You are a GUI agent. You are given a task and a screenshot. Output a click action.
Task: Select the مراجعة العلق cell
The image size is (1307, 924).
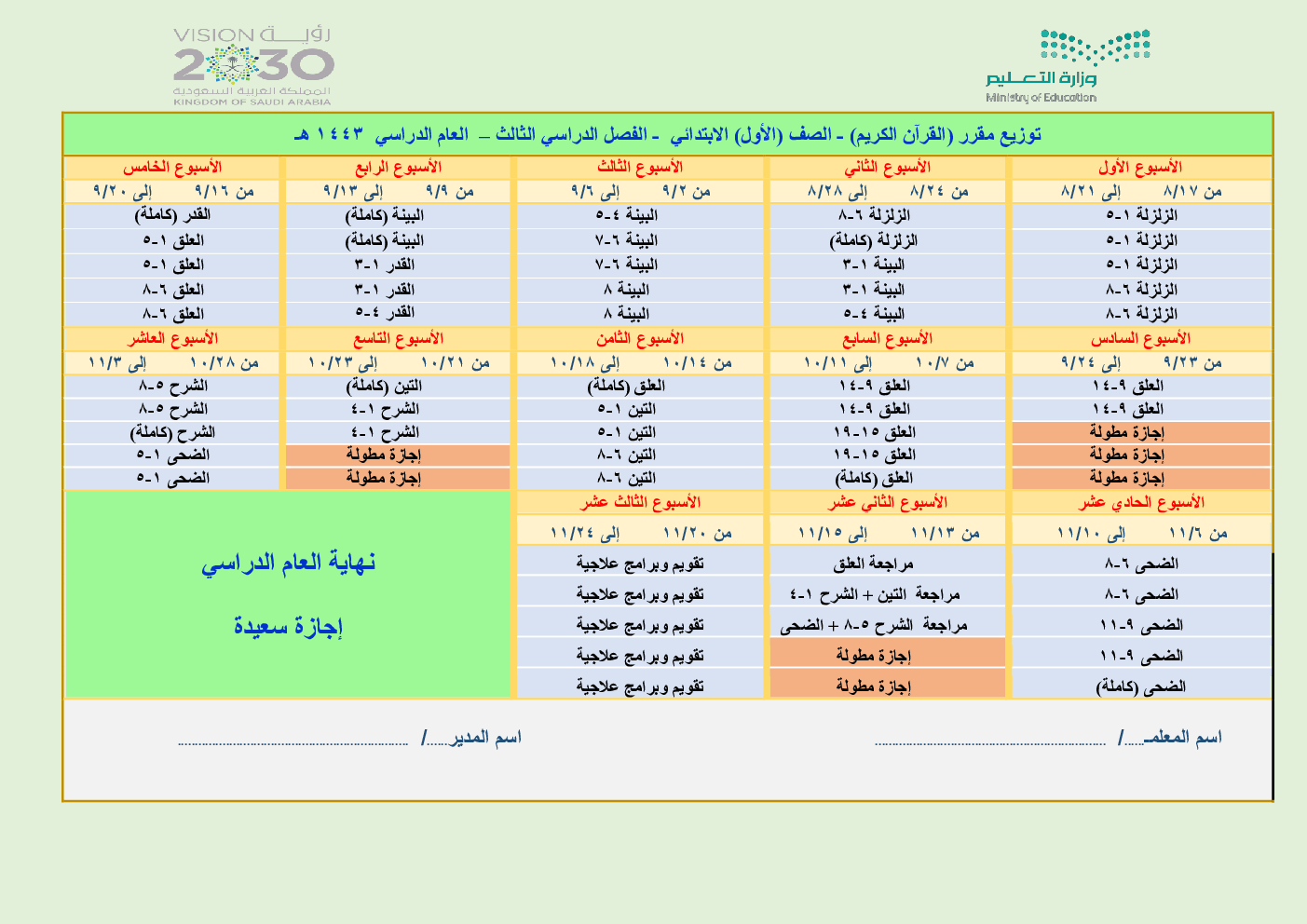click(x=873, y=564)
